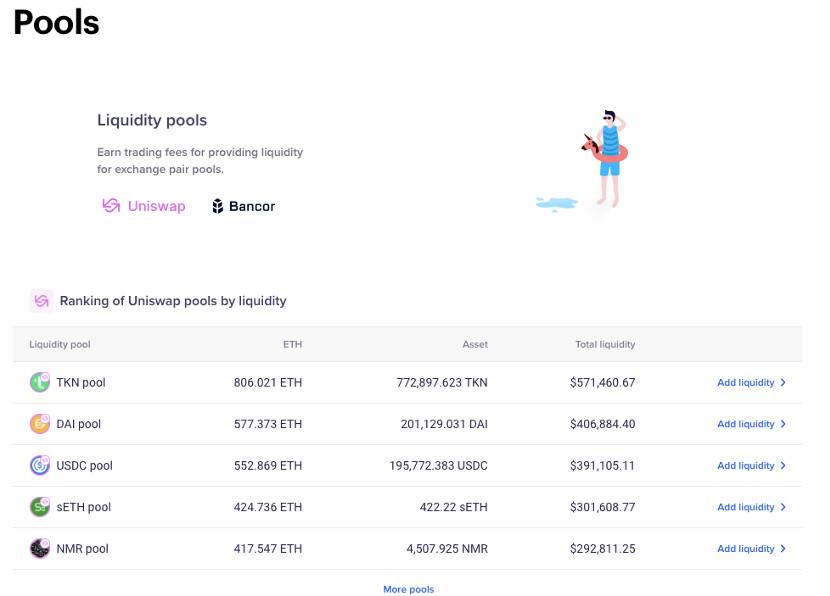Add liquidity to the sETH pool
The height and width of the screenshot is (596, 830).
(745, 507)
